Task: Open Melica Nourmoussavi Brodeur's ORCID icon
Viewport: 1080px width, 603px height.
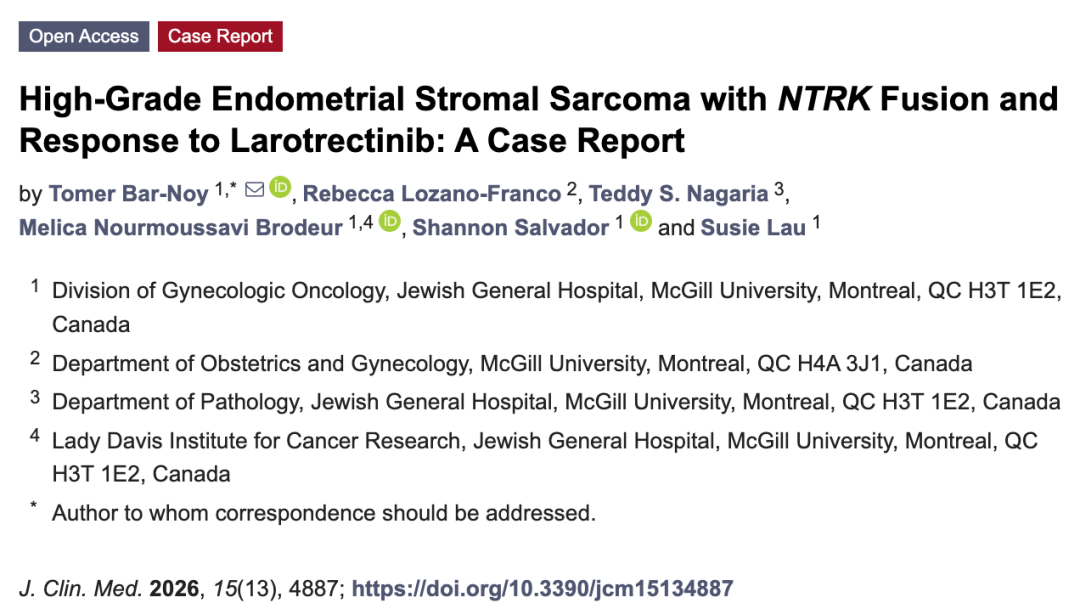Action: 390,221
